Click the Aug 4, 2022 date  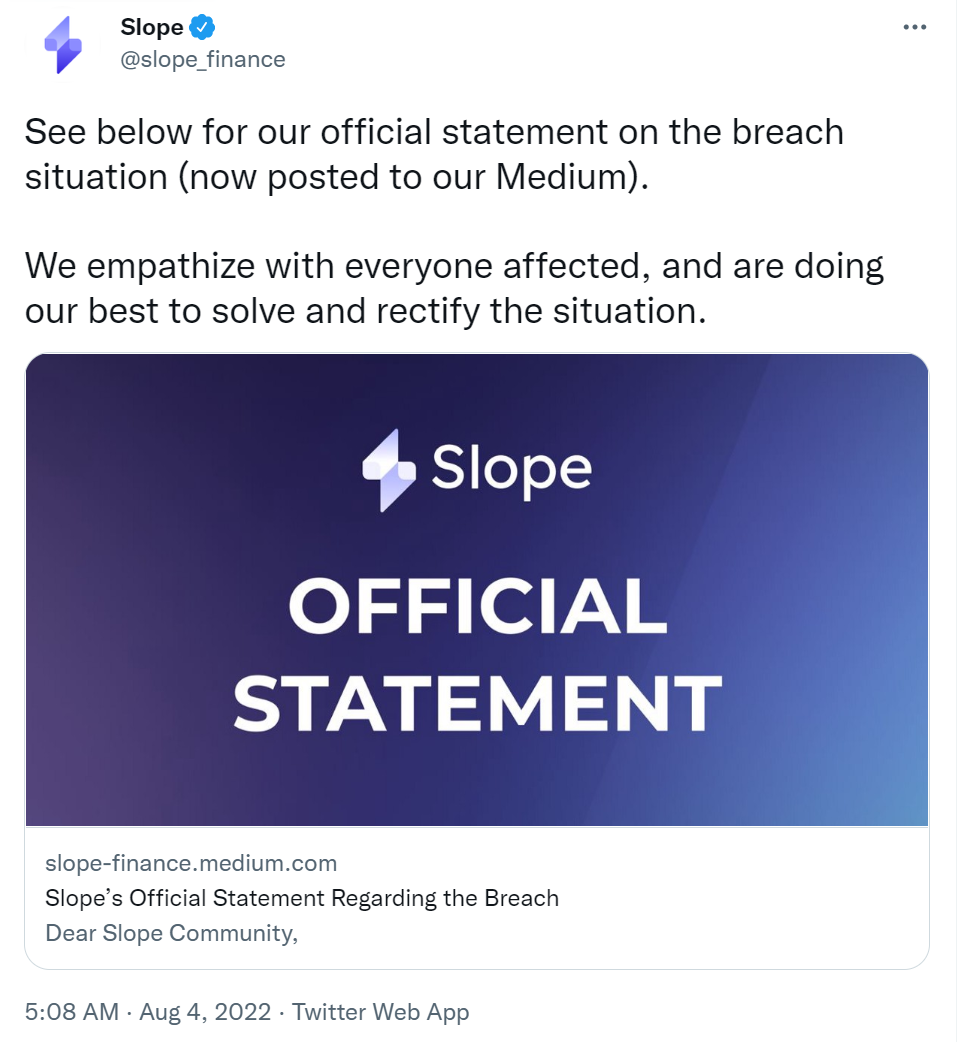click(x=206, y=1012)
